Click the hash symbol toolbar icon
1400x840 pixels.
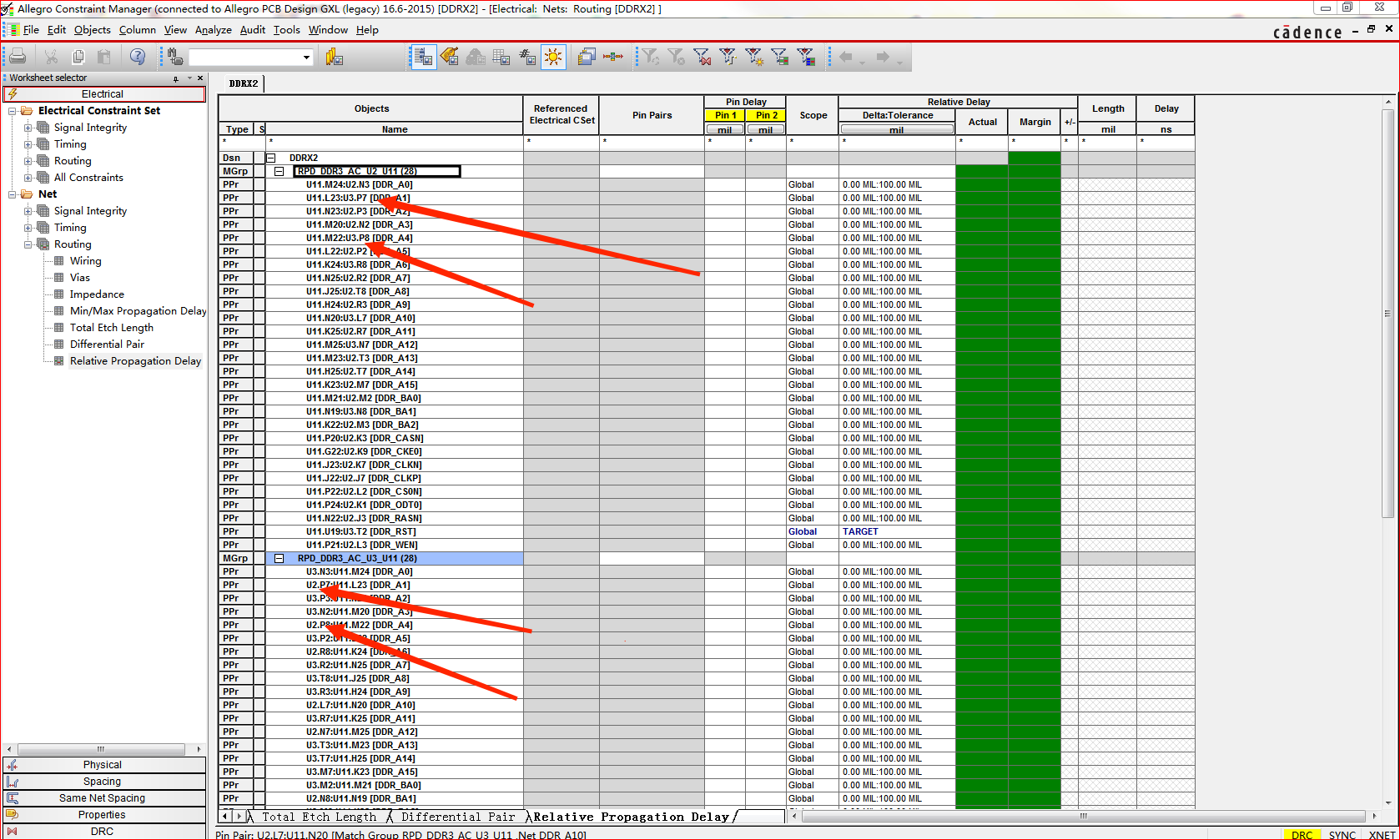[527, 57]
